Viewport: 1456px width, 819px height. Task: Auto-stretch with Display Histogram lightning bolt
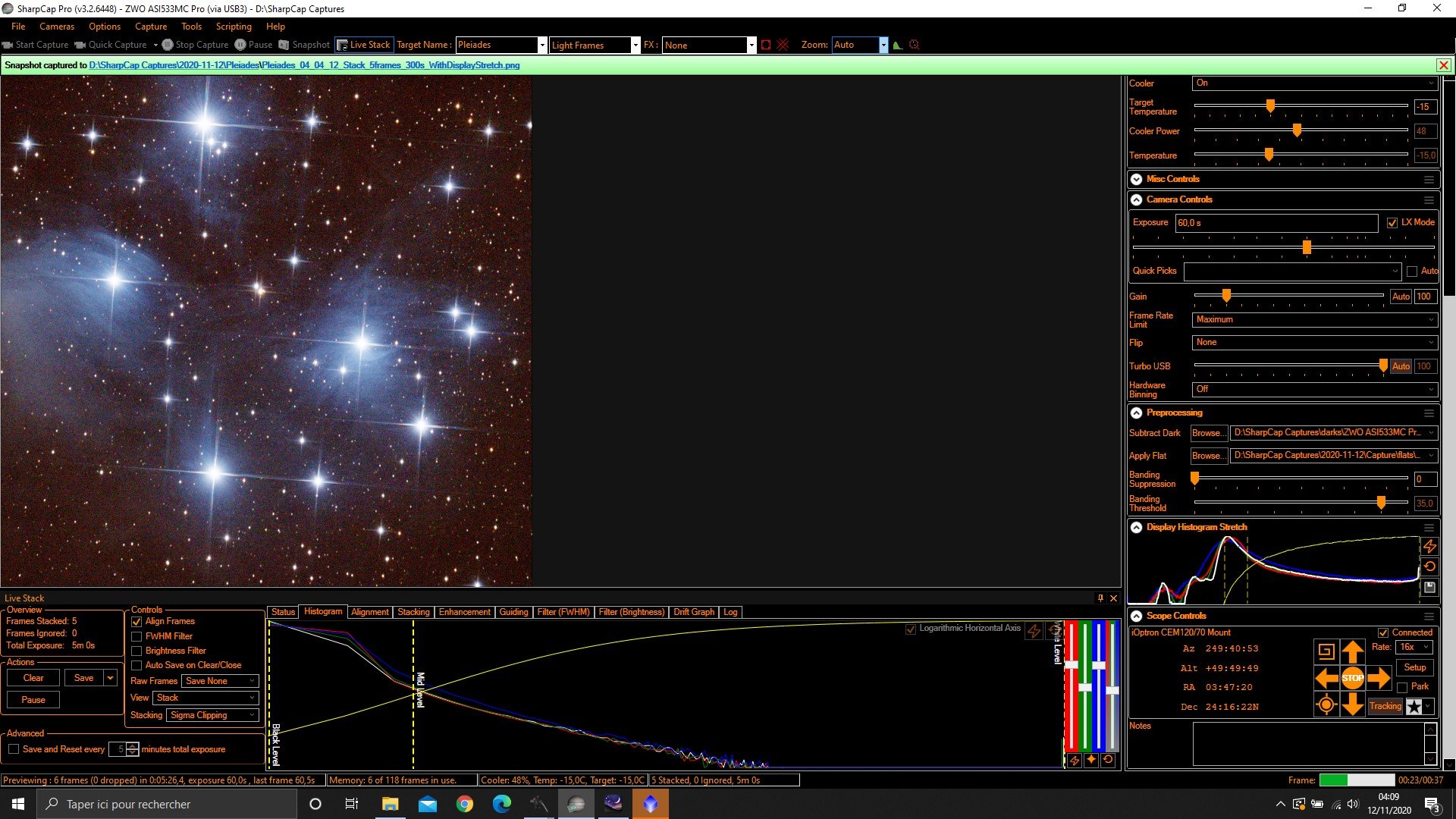click(1429, 546)
